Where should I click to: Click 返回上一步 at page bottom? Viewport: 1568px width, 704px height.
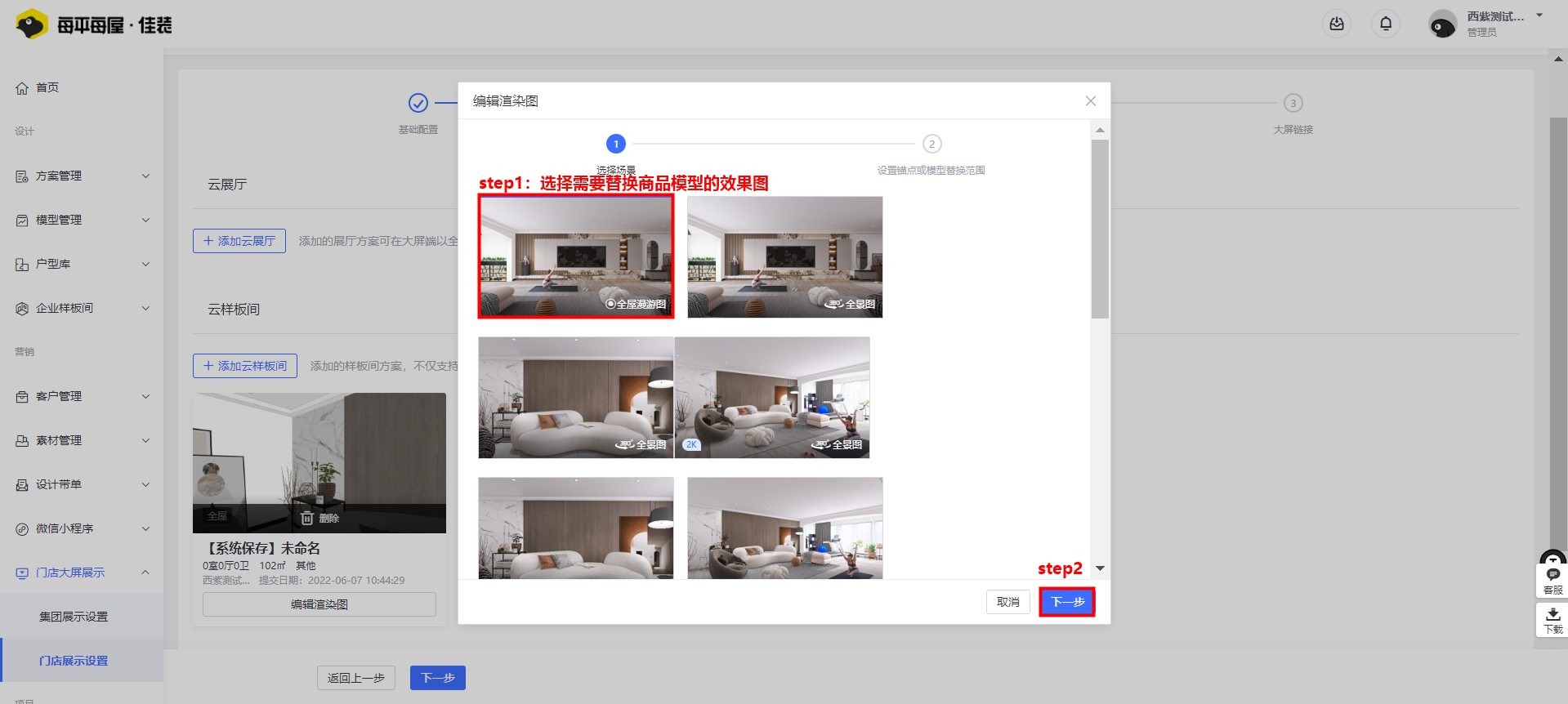click(x=356, y=678)
